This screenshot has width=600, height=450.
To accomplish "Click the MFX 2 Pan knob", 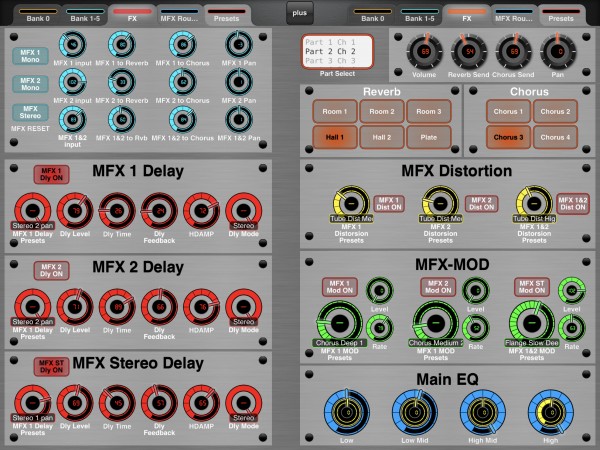I will point(239,82).
